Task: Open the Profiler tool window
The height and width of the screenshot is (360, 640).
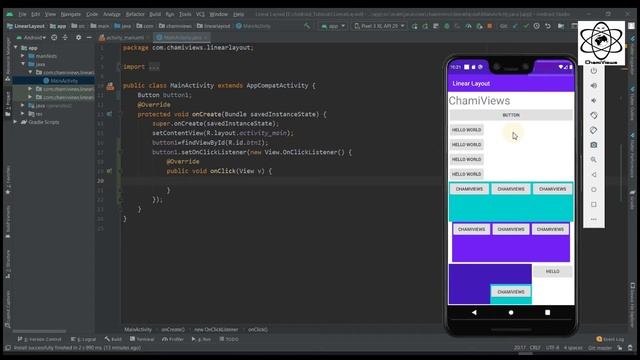Action: tap(173, 339)
